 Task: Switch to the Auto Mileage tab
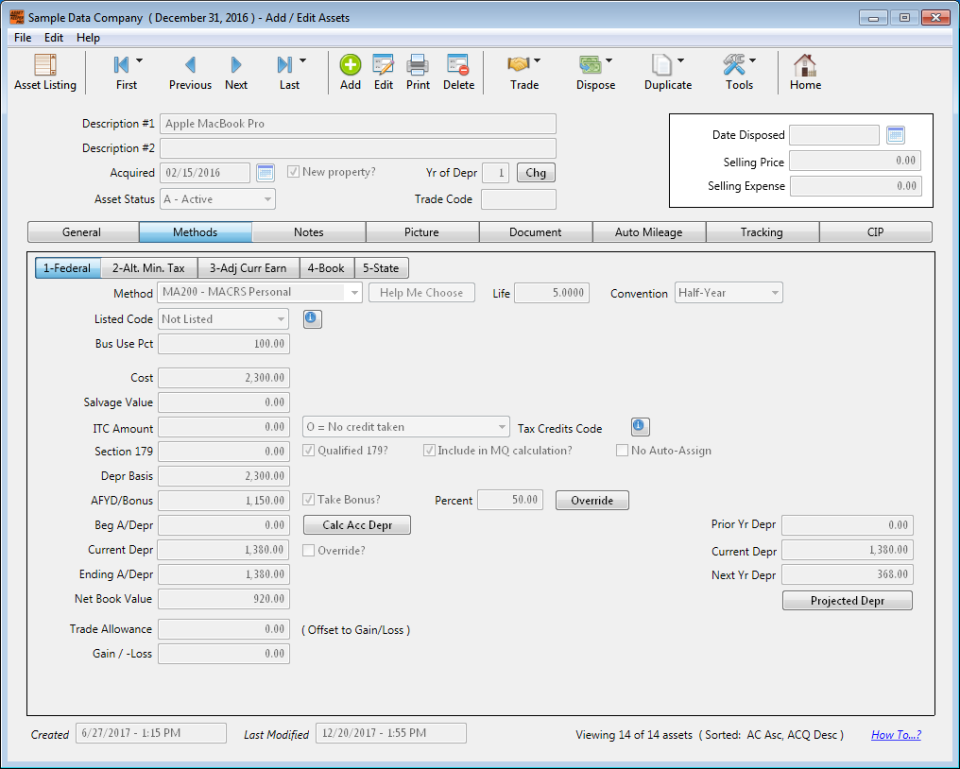[x=648, y=231]
